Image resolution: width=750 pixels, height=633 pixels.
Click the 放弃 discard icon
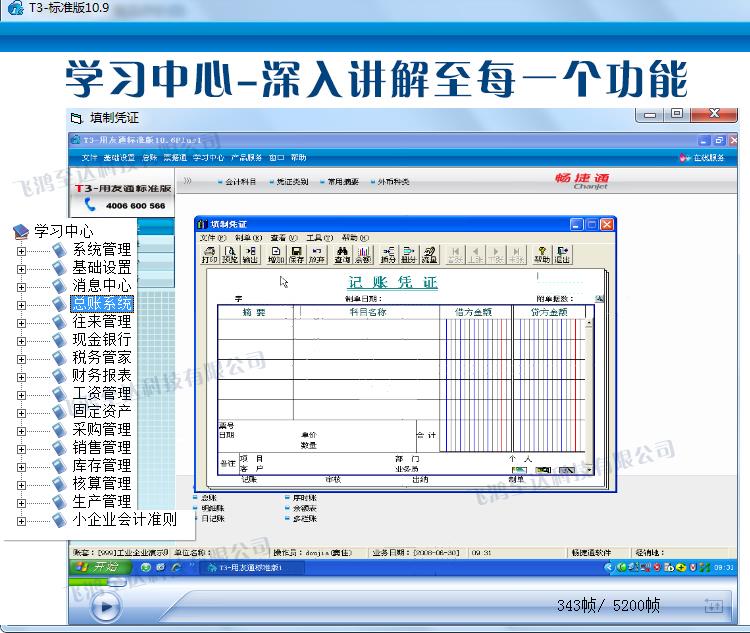[x=316, y=254]
